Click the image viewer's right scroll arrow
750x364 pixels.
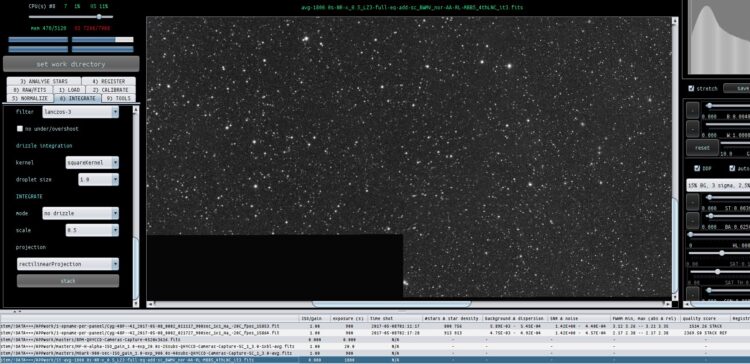(x=668, y=304)
